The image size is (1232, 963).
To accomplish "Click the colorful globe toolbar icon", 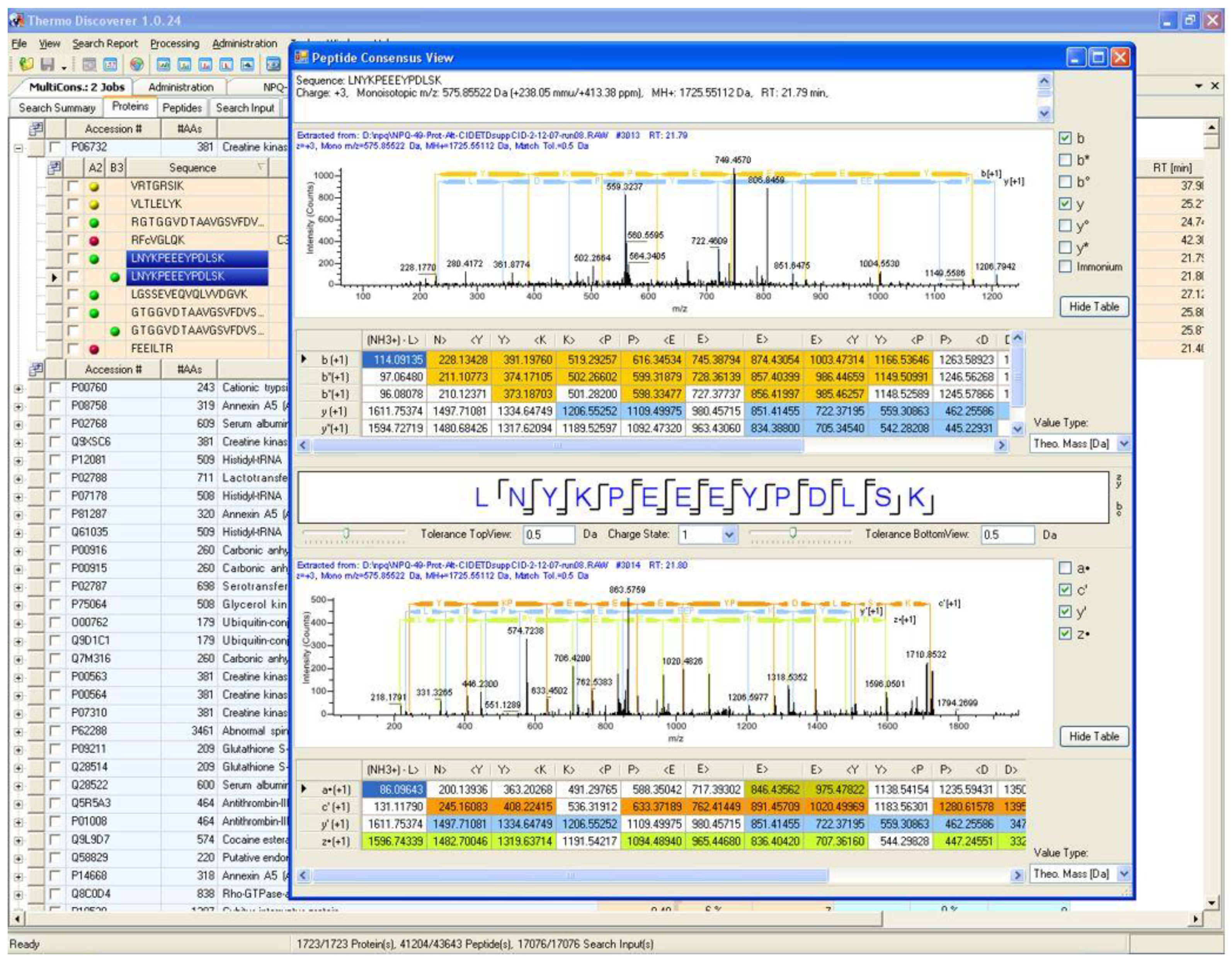I will click(136, 65).
